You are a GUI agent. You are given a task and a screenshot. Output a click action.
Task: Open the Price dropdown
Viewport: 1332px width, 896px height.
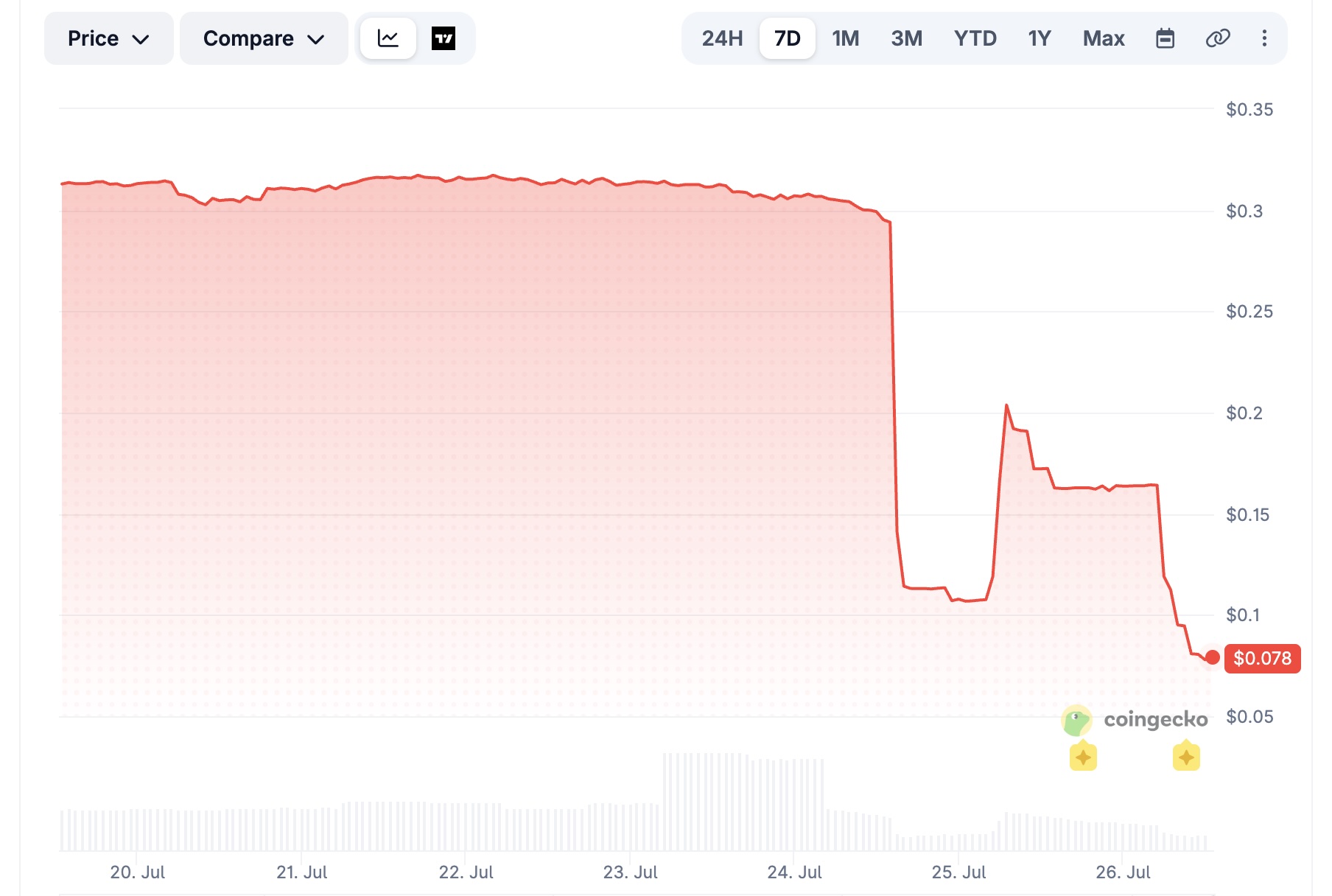click(109, 38)
